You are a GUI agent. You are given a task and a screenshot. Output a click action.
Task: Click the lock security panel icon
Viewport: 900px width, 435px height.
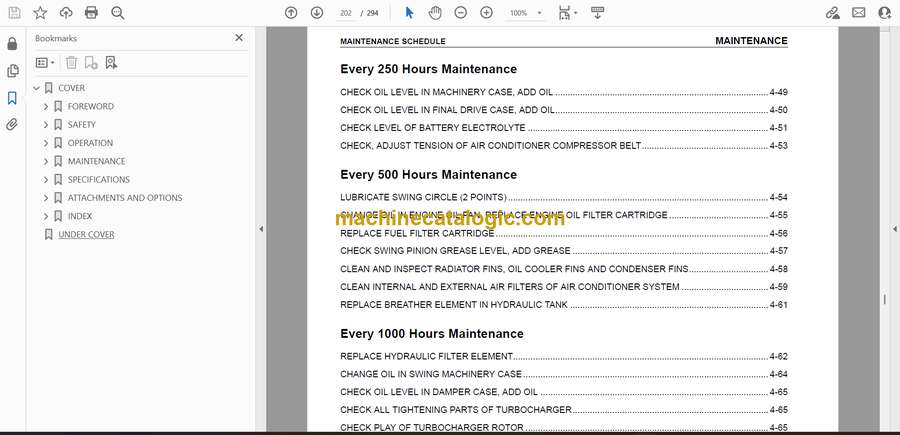pyautogui.click(x=12, y=44)
